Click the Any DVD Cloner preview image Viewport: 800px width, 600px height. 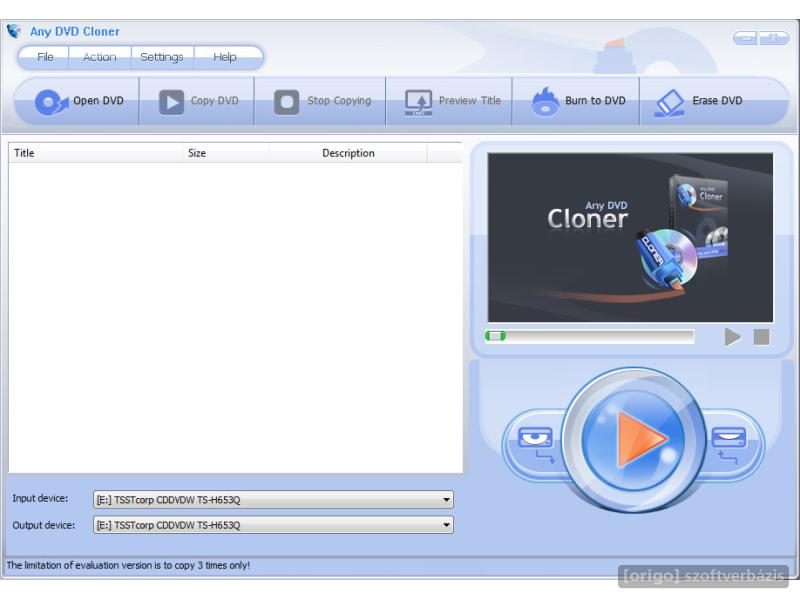point(630,237)
